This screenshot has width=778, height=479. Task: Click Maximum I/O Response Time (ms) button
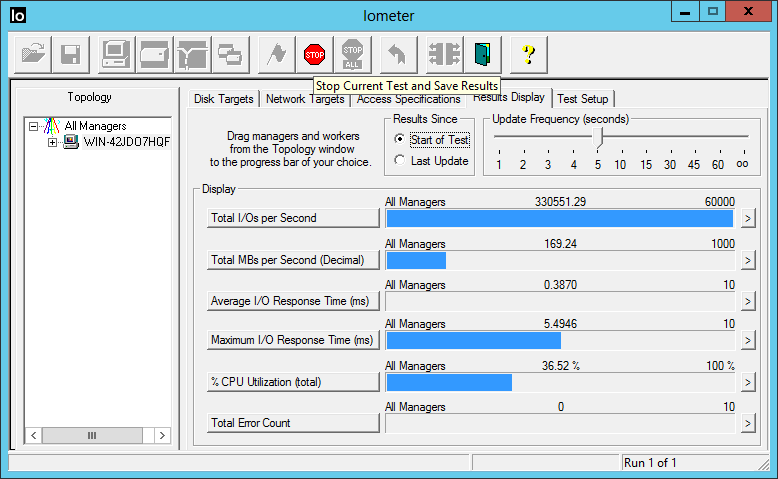[x=293, y=340]
